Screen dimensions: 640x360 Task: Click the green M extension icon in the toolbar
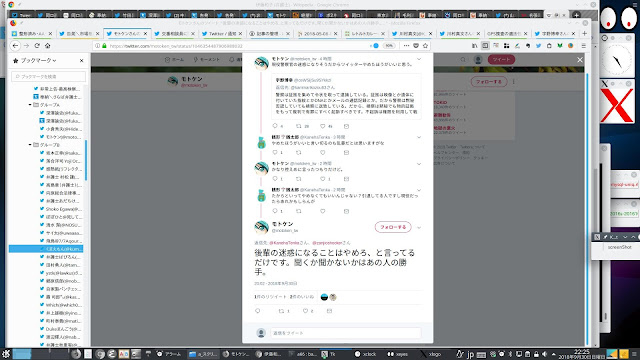pyautogui.click(x=560, y=46)
